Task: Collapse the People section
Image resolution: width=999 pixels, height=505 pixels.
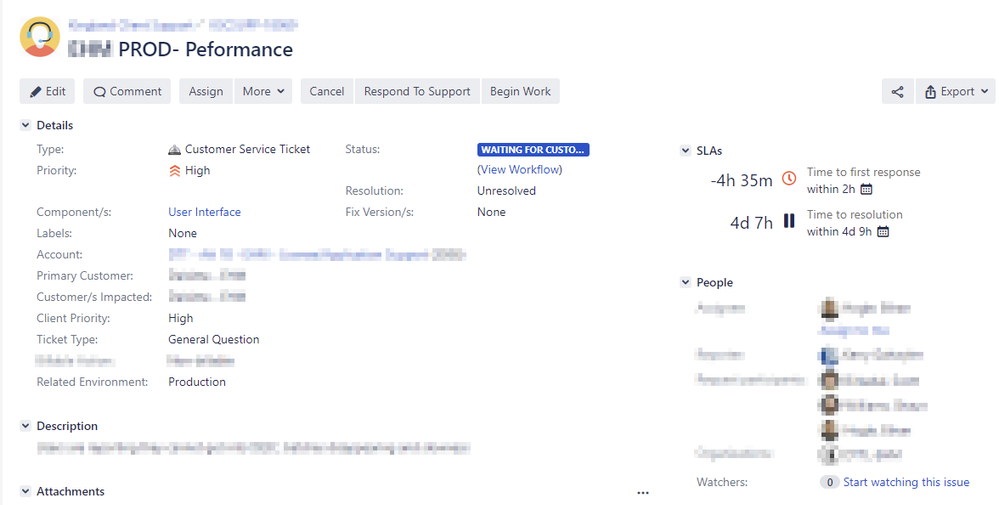Action: 686,282
